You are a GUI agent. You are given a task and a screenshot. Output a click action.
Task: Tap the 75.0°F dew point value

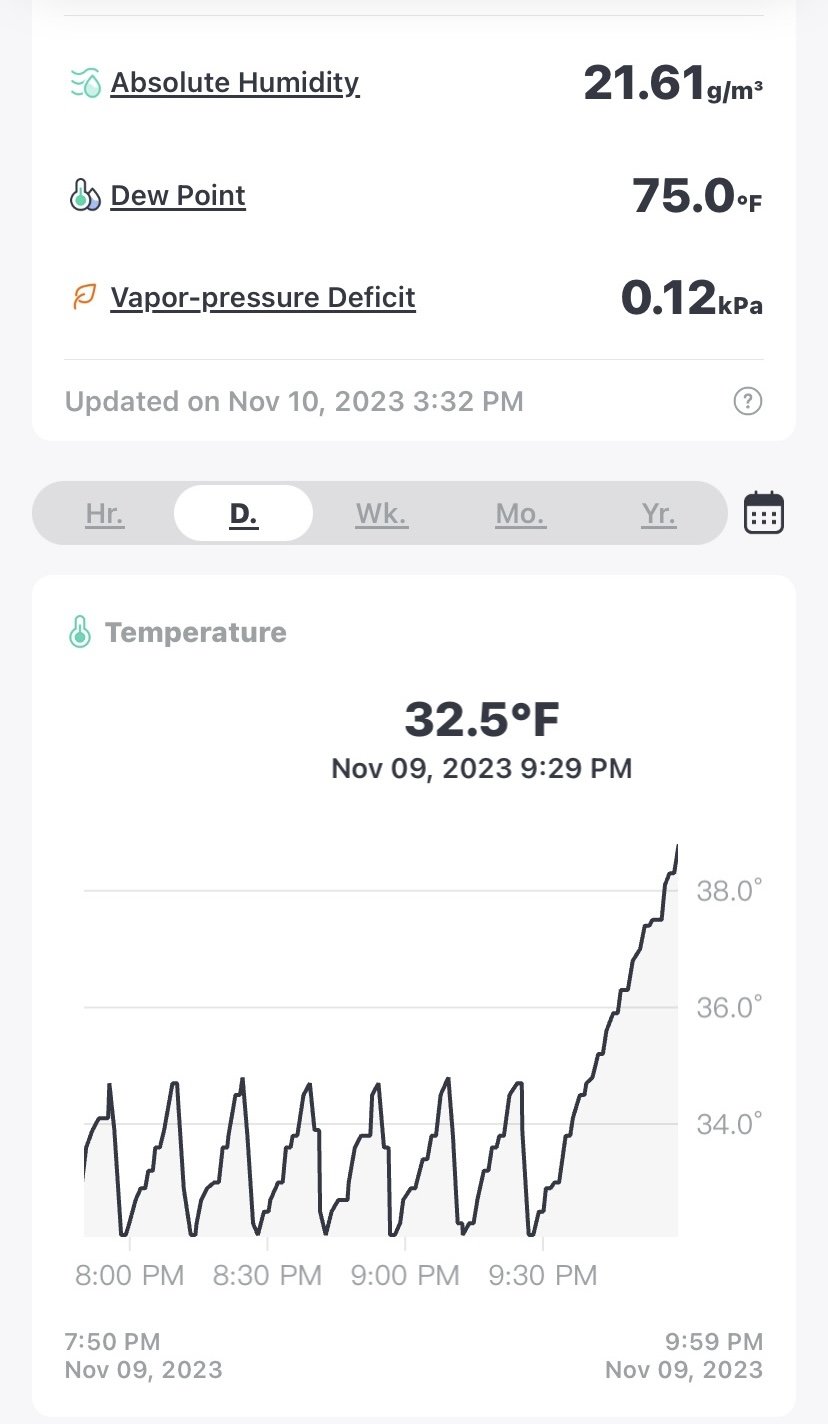697,196
